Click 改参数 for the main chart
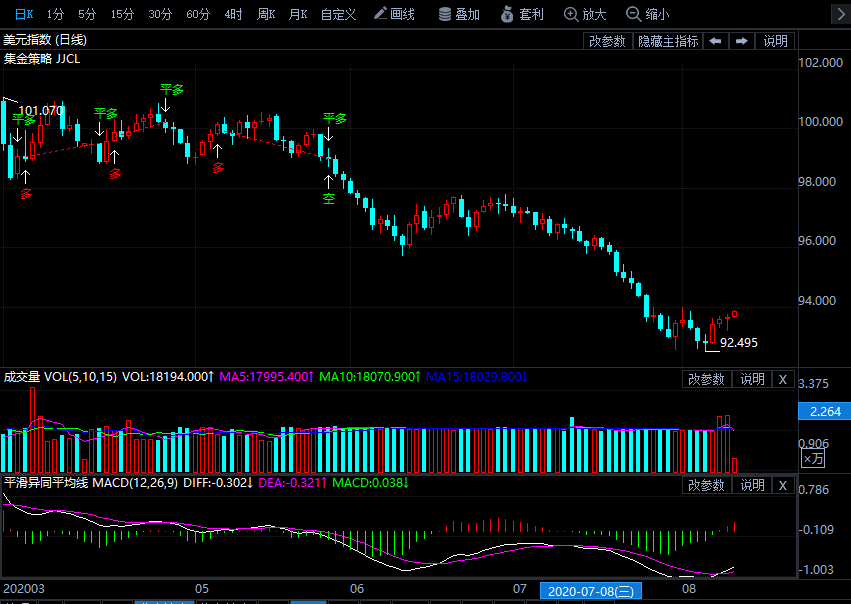The width and height of the screenshot is (851, 604). coord(607,41)
